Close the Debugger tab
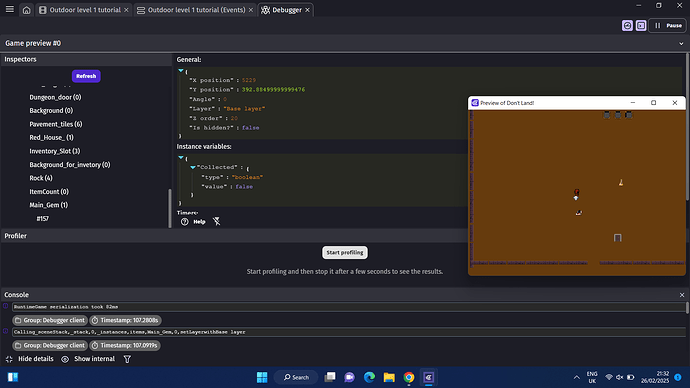 tap(308, 10)
